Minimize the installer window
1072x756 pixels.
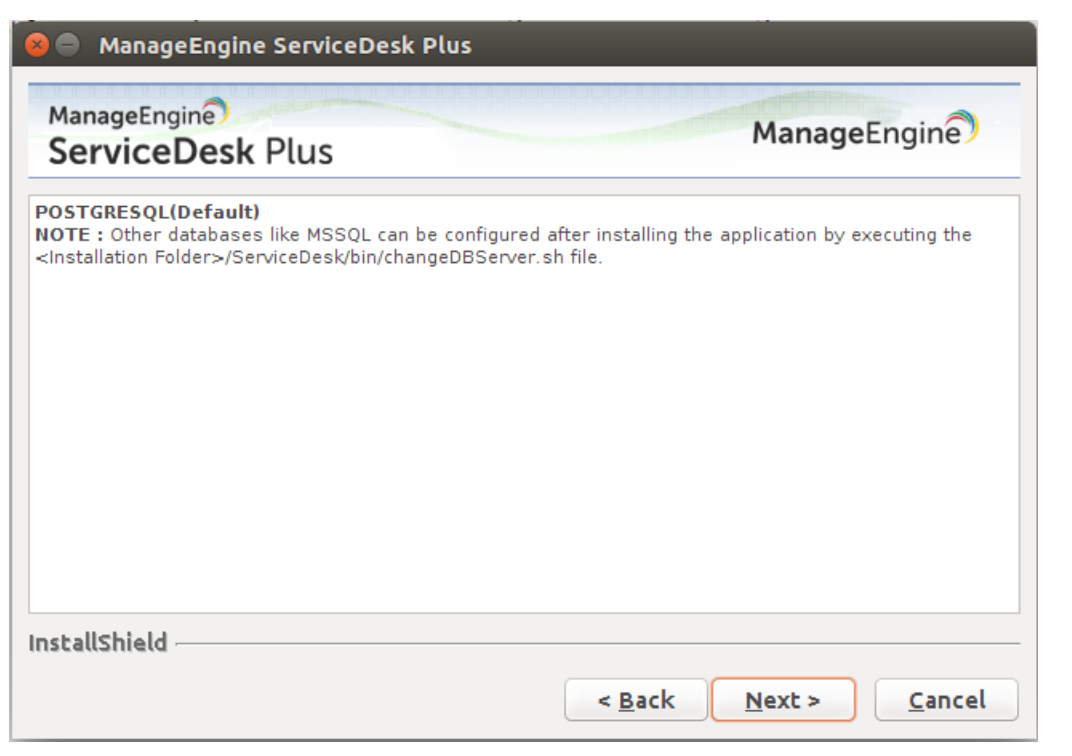coord(66,46)
